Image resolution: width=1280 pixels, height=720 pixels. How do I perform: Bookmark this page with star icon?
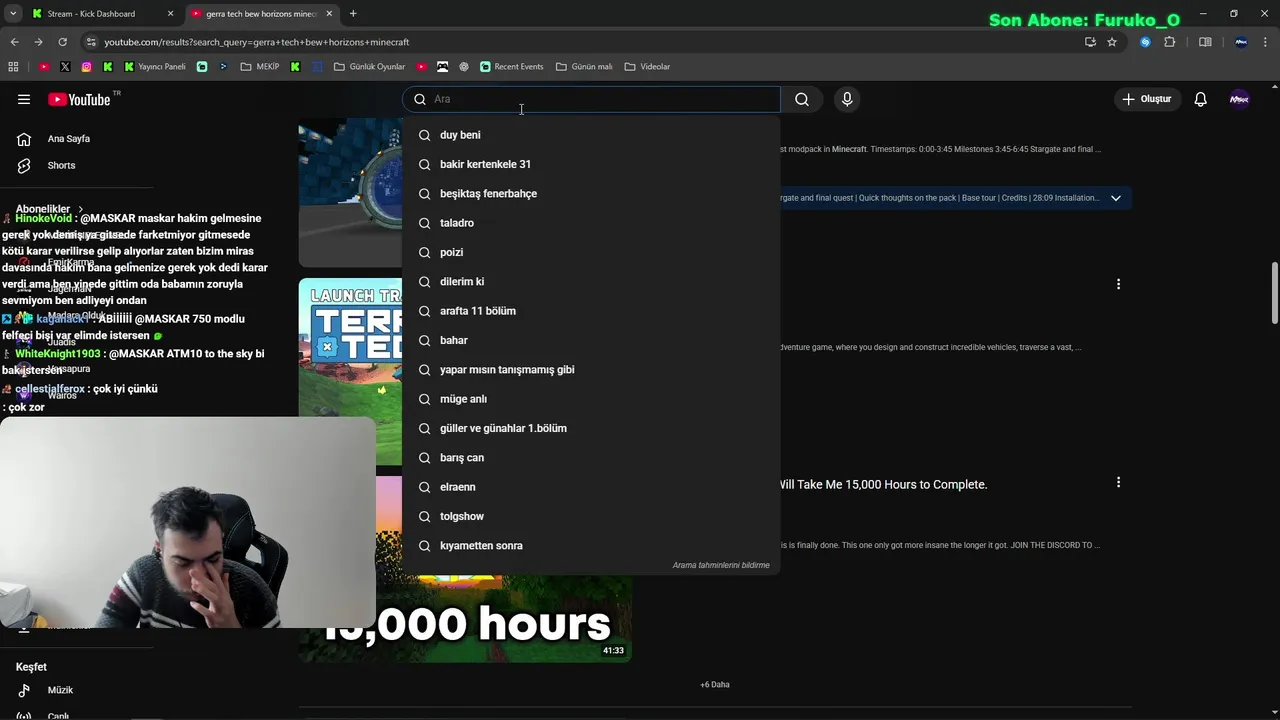tap(1112, 42)
